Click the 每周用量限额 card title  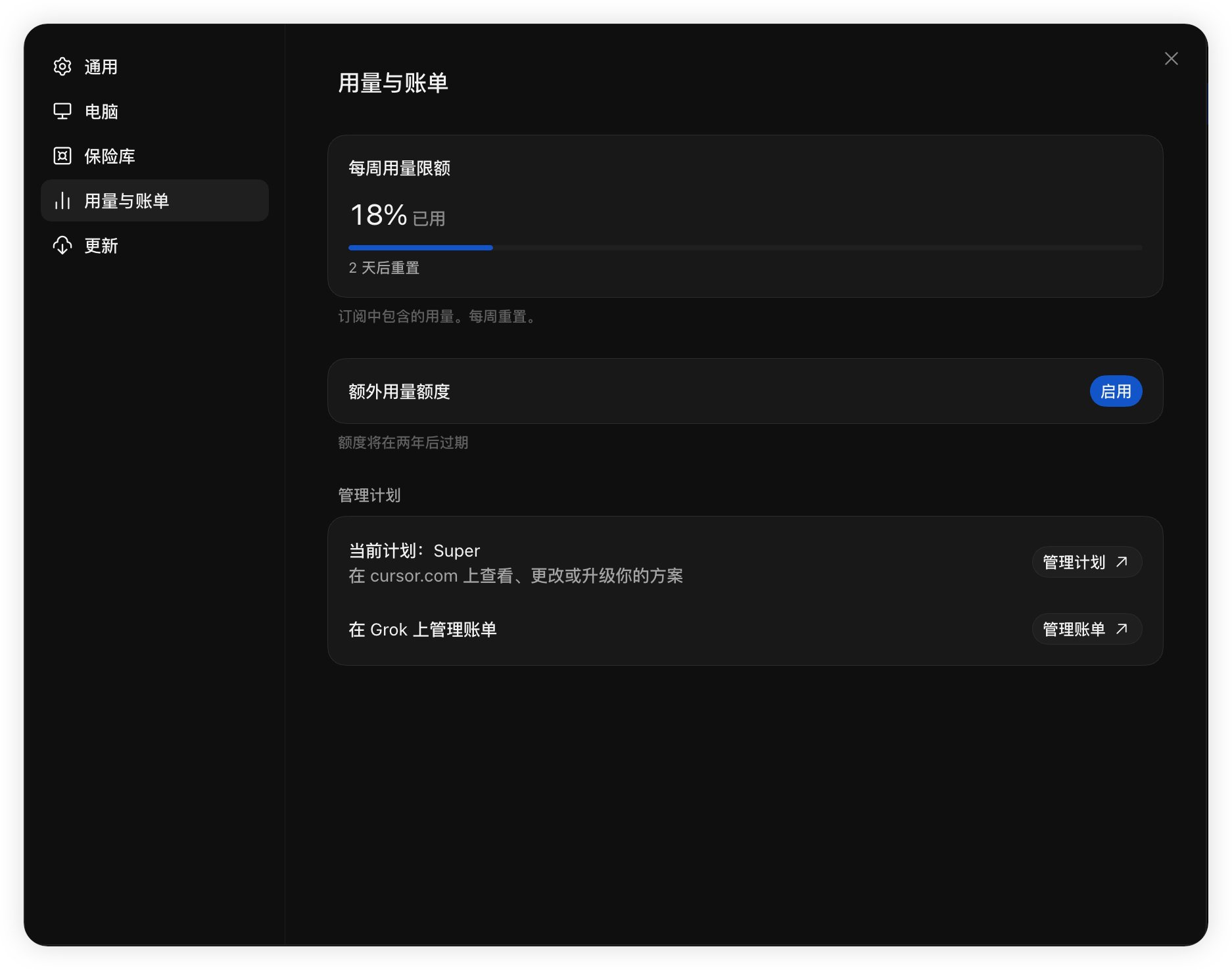pyautogui.click(x=399, y=168)
